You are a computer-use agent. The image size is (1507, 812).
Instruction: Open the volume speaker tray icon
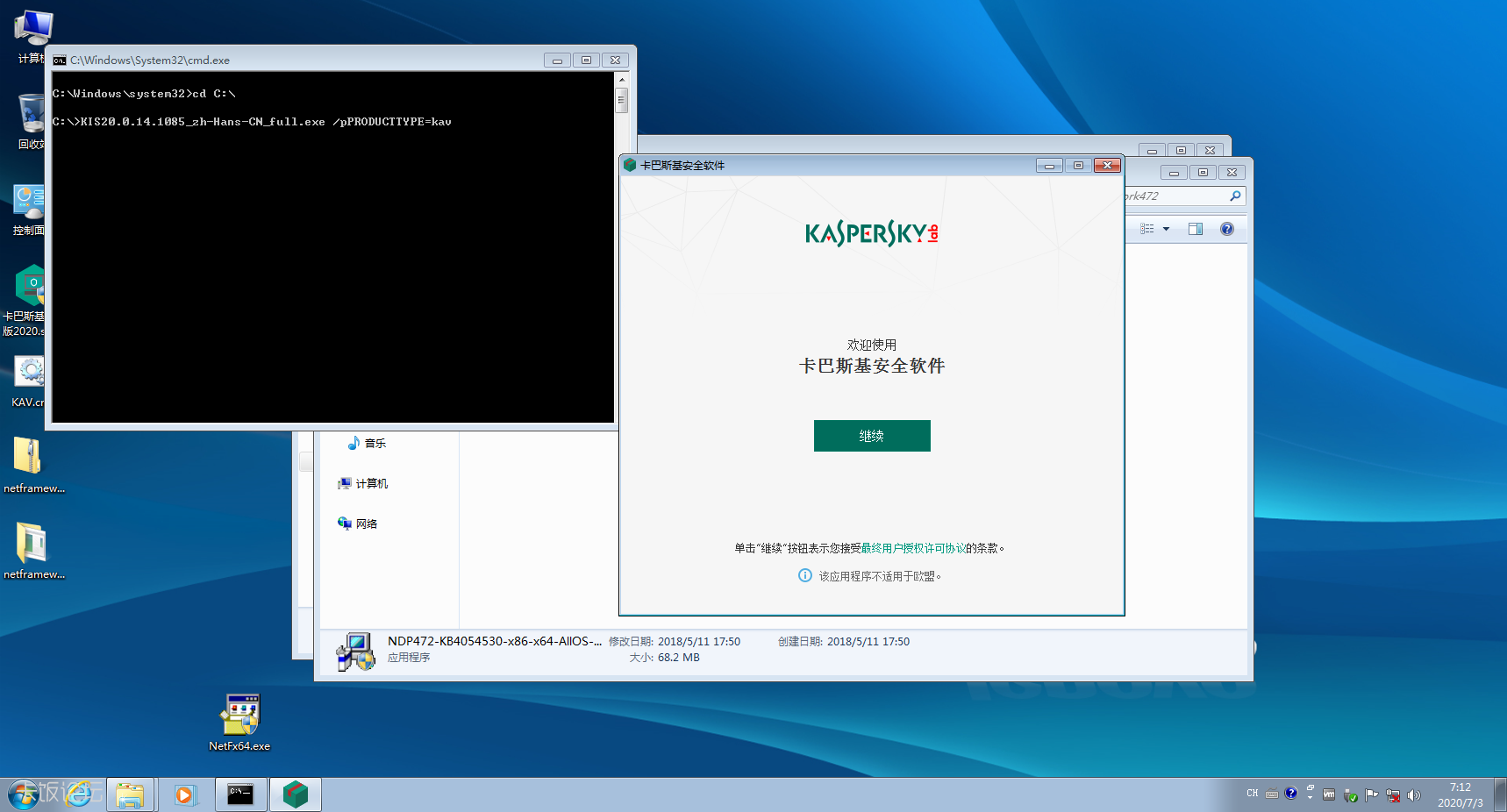tap(1413, 795)
